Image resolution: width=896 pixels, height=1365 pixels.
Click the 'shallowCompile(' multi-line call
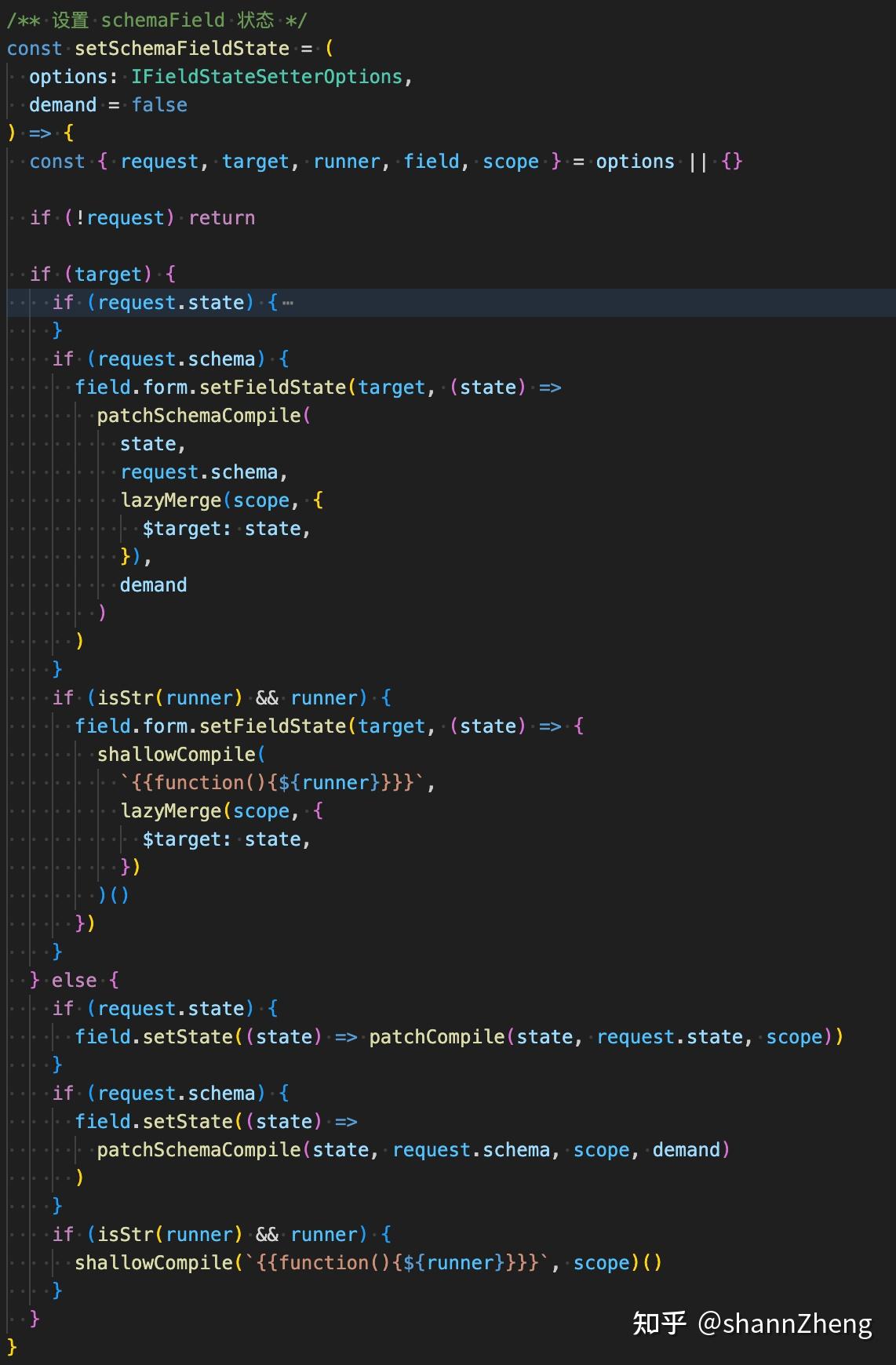point(181,755)
